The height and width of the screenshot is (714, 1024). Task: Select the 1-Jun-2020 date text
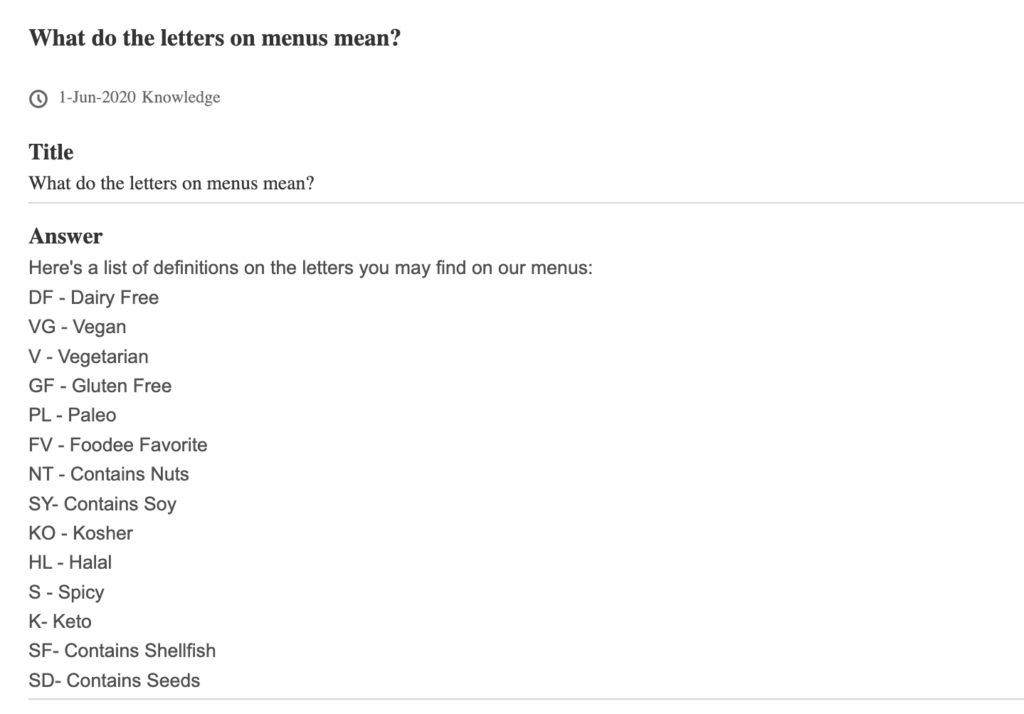point(97,97)
